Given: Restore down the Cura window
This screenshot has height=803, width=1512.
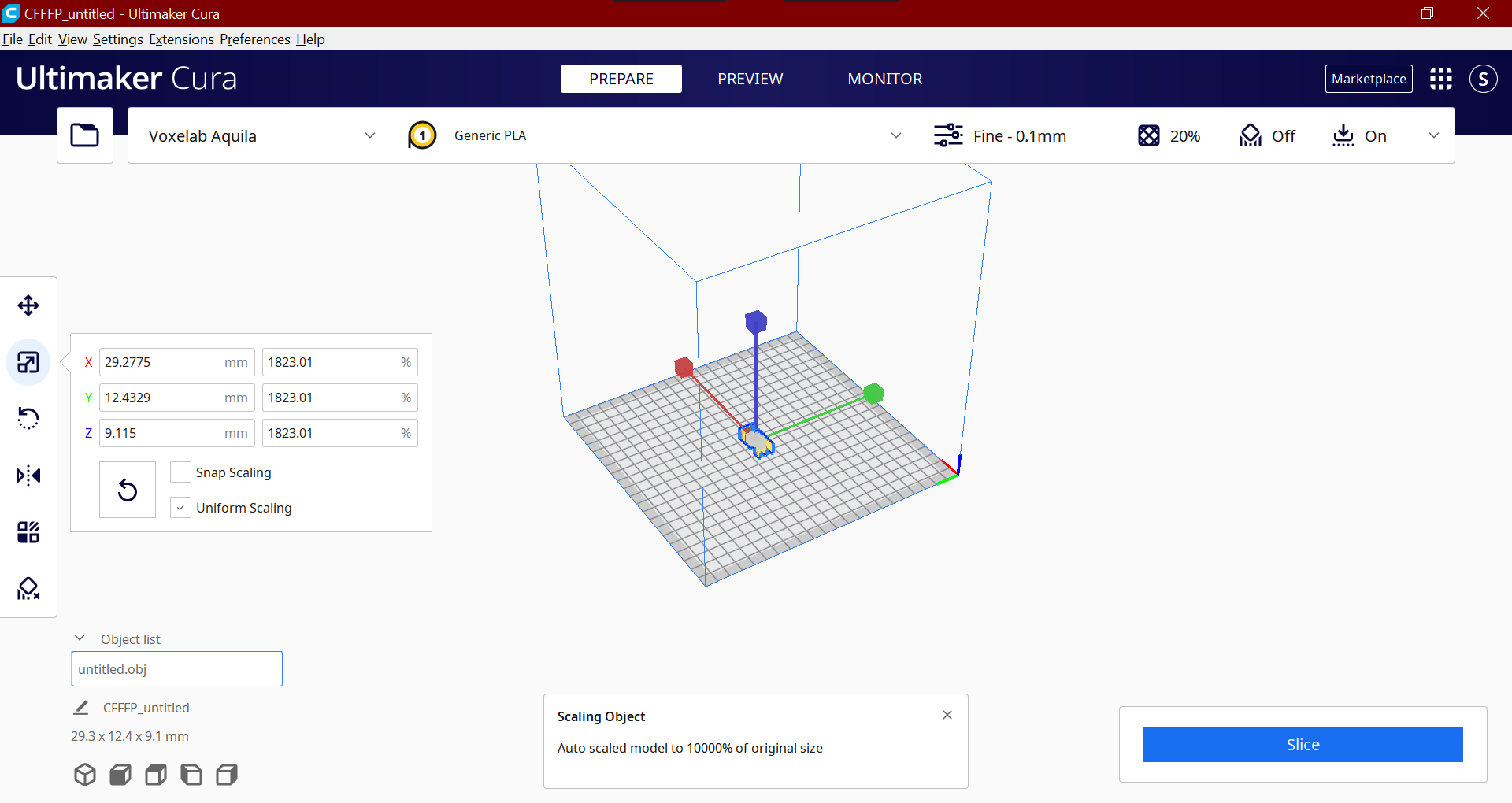Looking at the screenshot, I should click(1427, 13).
